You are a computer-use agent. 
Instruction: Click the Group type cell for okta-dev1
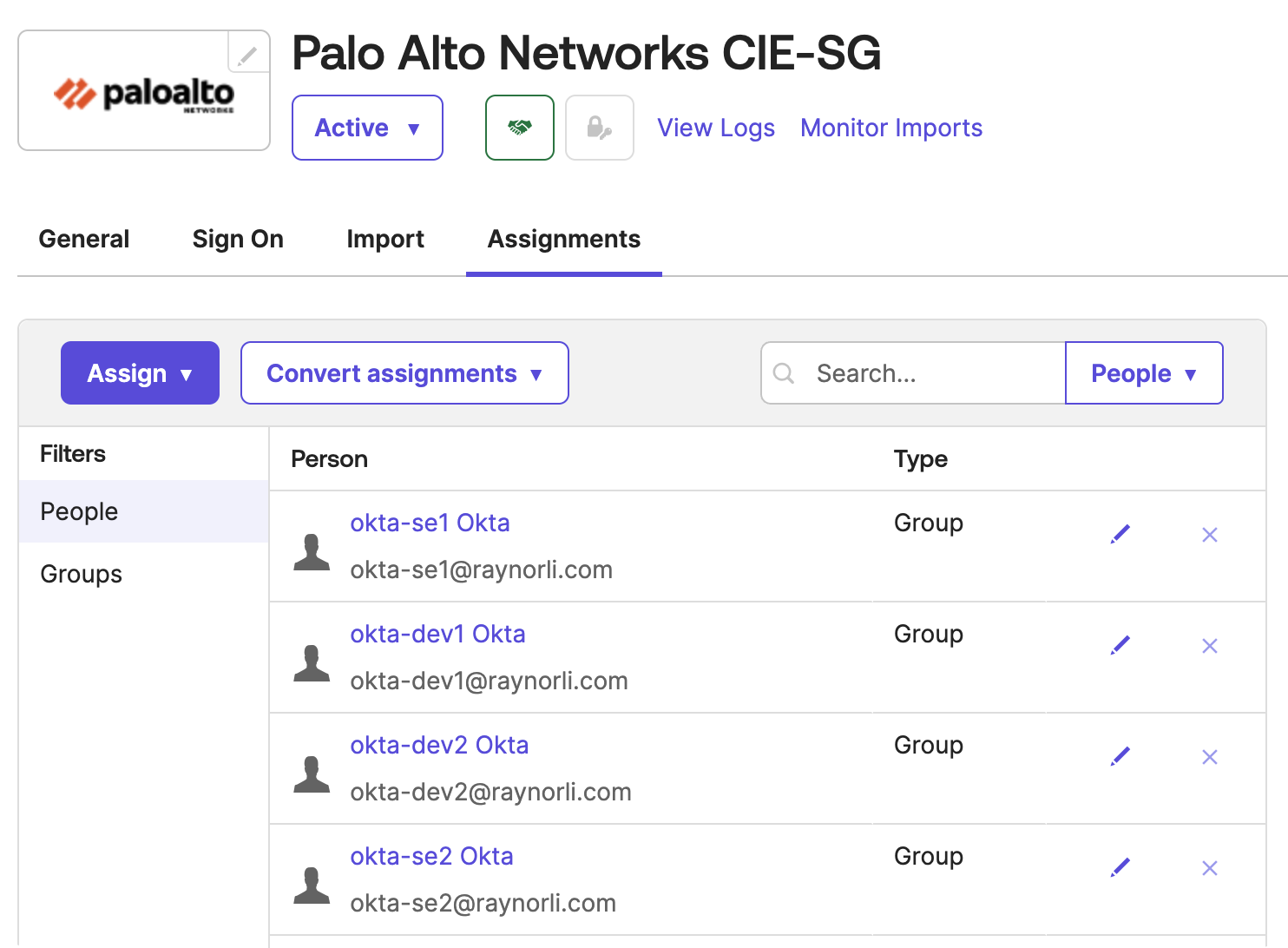(x=929, y=635)
